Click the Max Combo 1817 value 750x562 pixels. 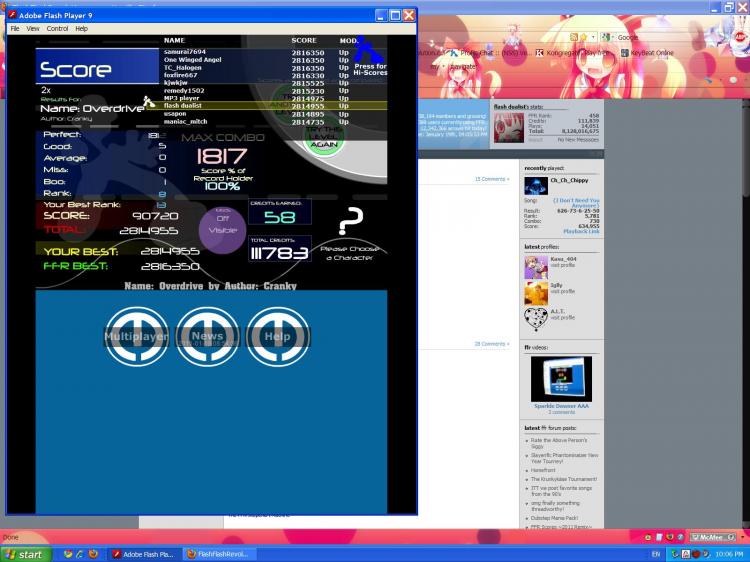[x=222, y=156]
